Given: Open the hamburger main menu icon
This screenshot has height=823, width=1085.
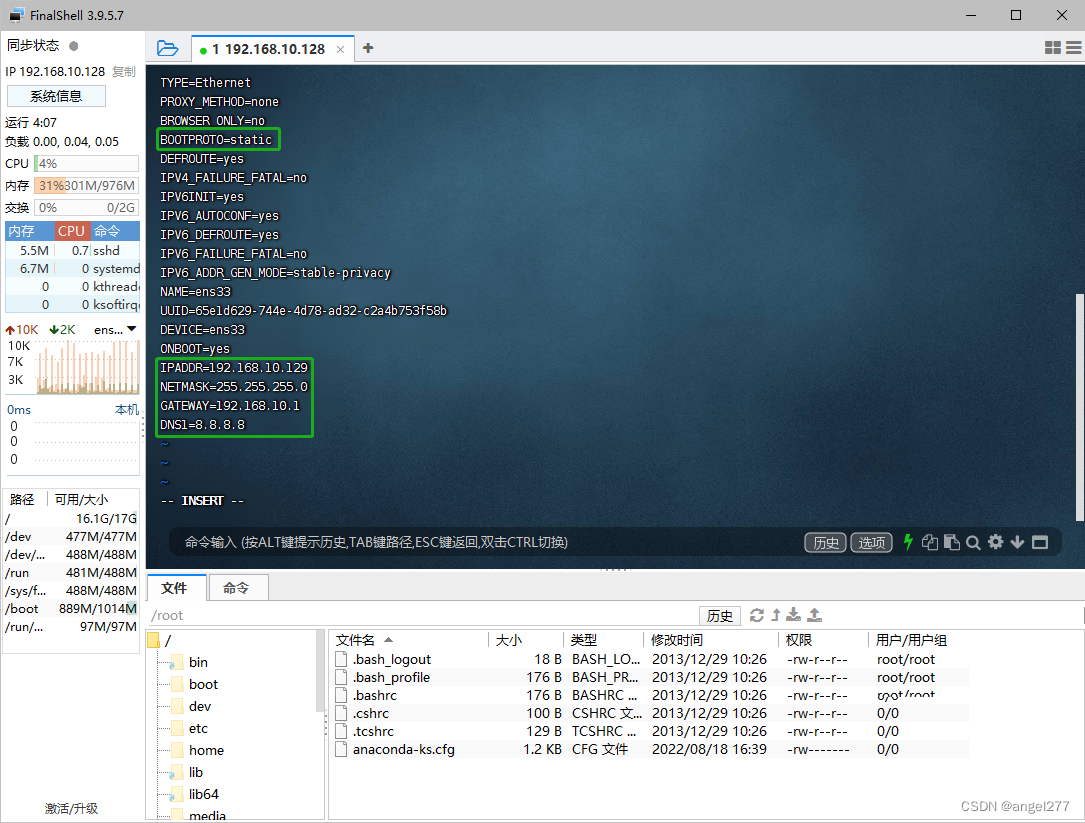Looking at the screenshot, I should (1074, 48).
